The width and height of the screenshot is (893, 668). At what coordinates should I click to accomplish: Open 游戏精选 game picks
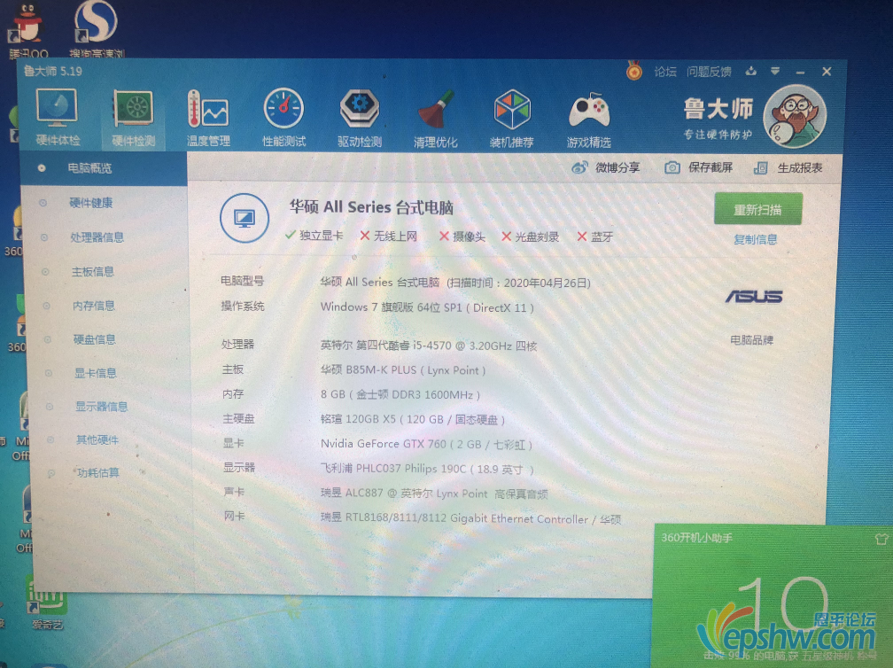(589, 119)
